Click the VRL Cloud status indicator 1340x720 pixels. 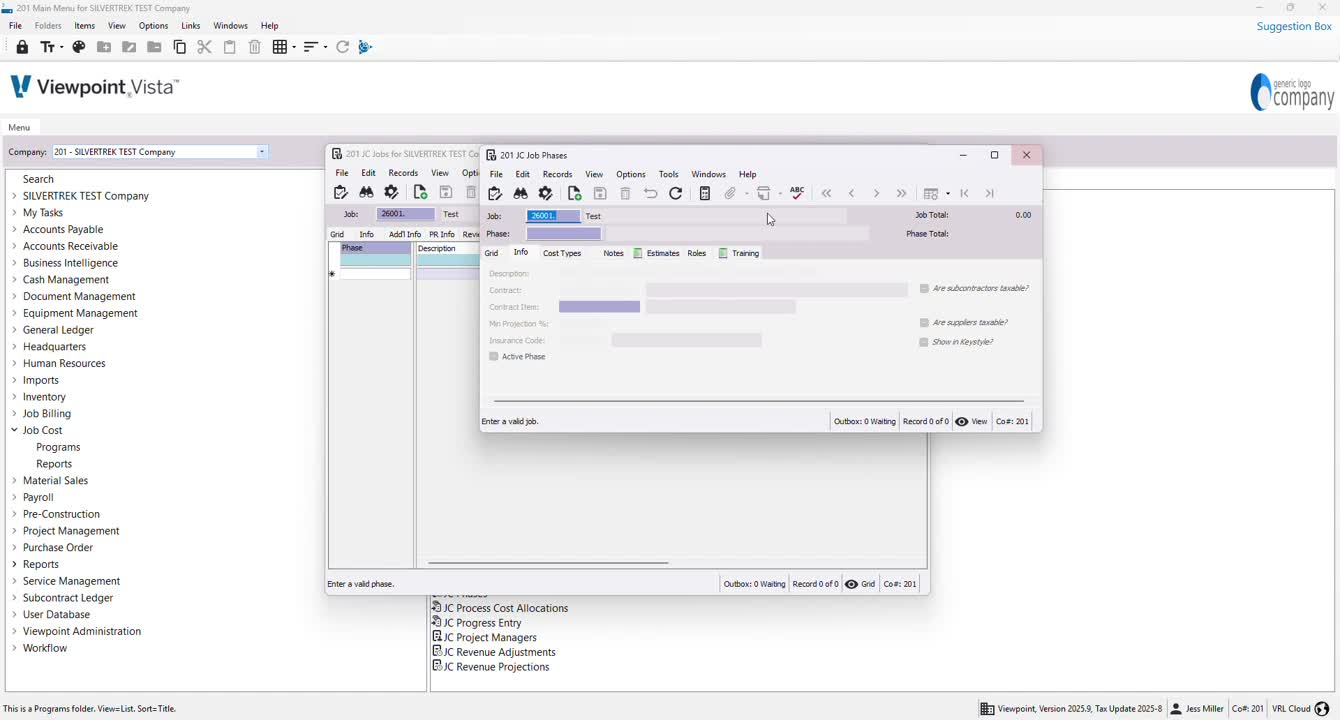click(x=1300, y=709)
